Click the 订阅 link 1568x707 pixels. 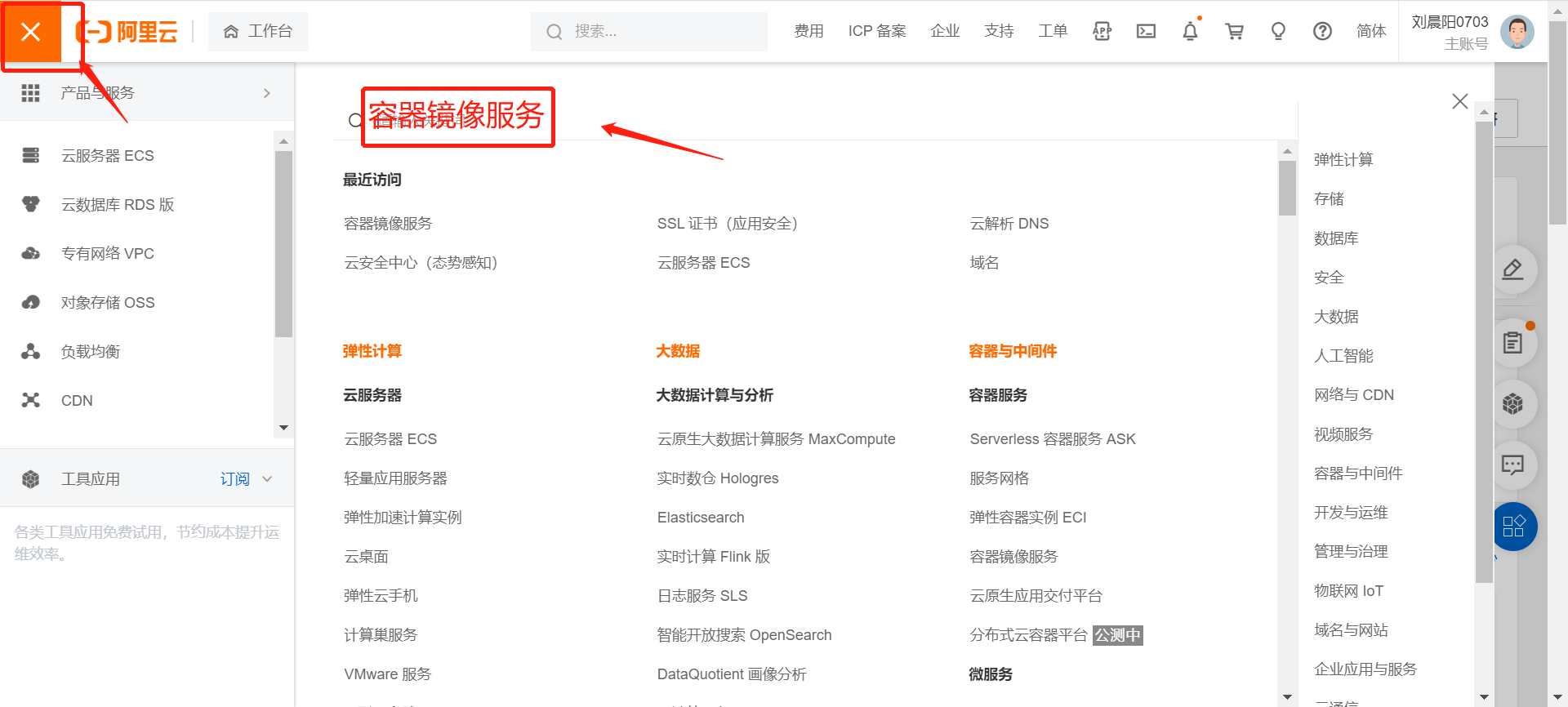[x=234, y=479]
